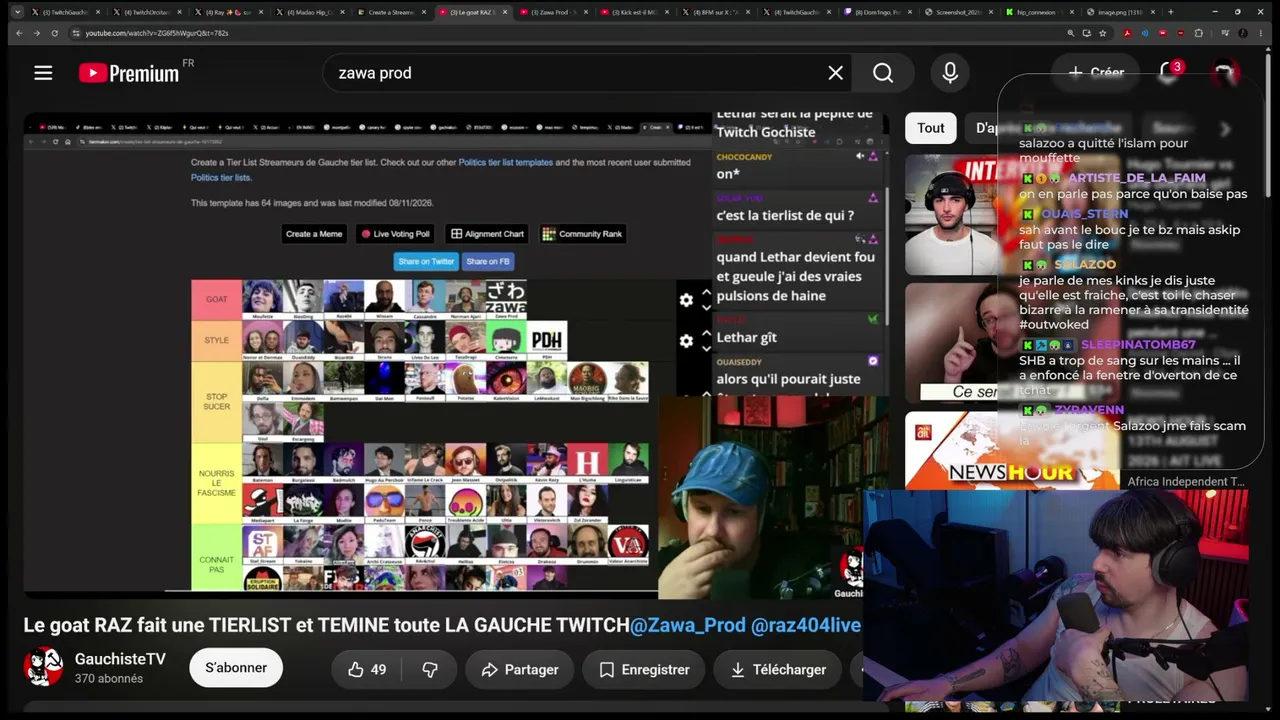Open Chrome's tab search dropdown
Screen dimensions: 1280x720
(17, 12)
